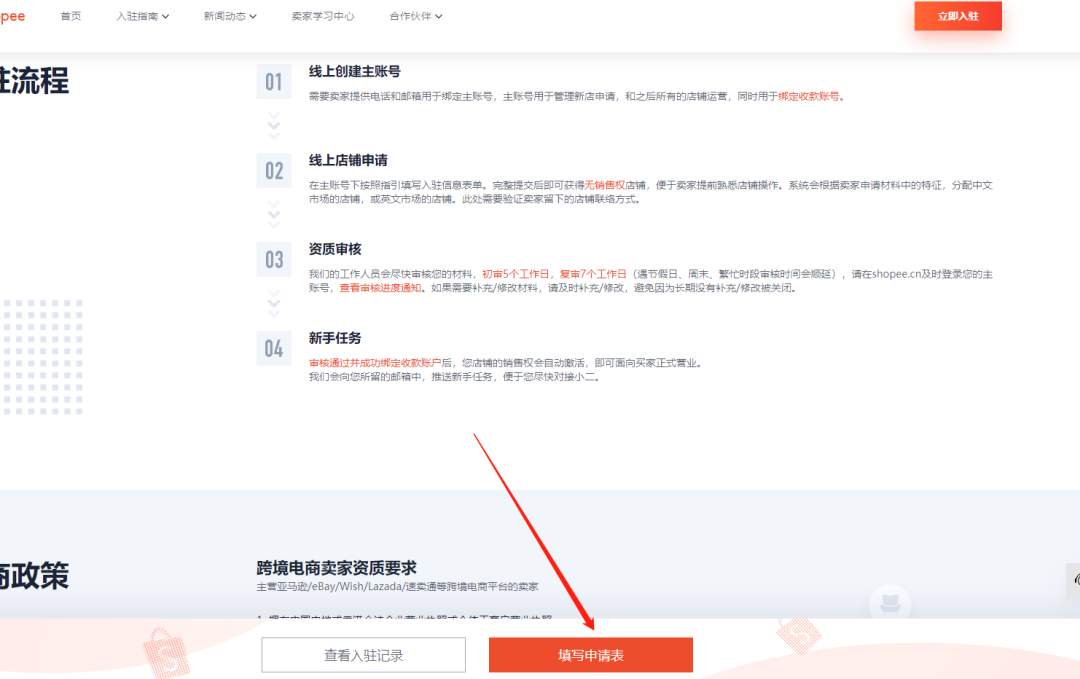Expand the 新闻动态 dropdown
1080x679 pixels.
click(229, 16)
